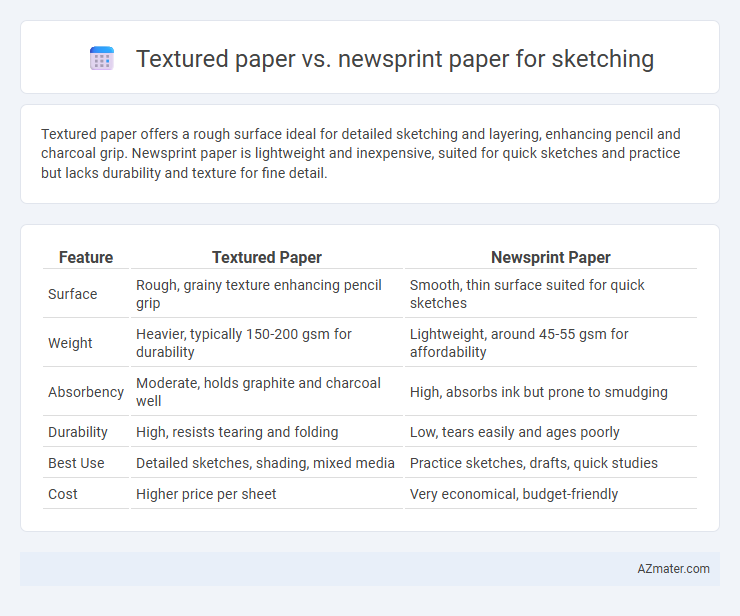740x616 pixels.
Task: Select the 'Newsprint Paper' column header
Action: (551, 257)
